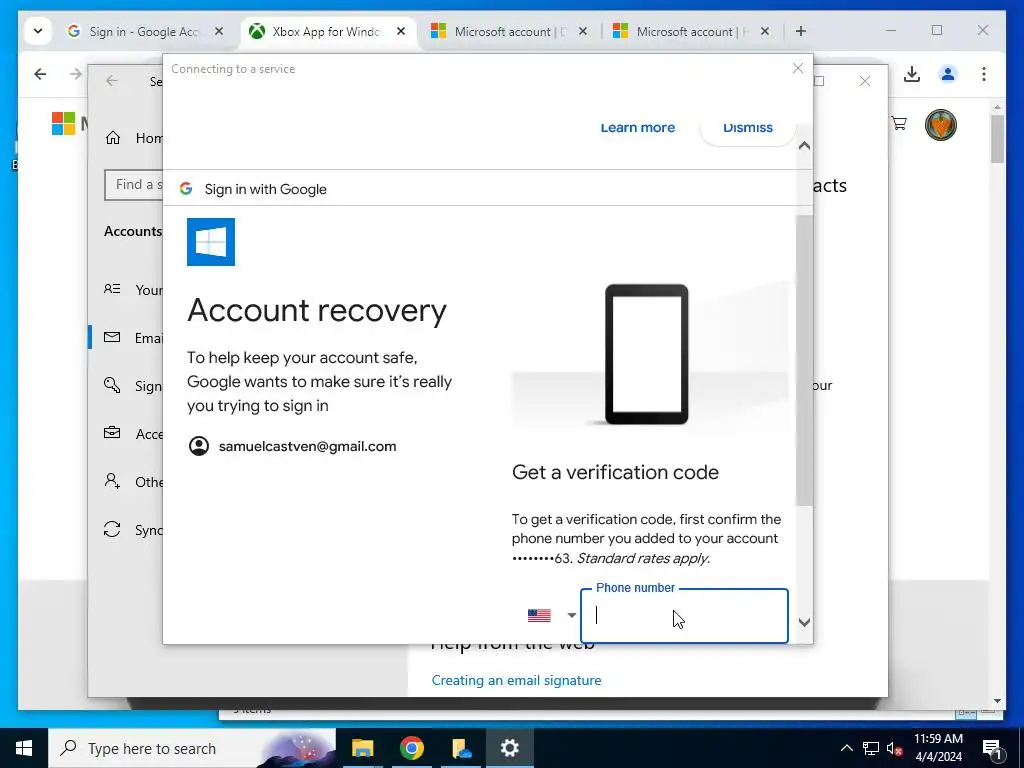Click Chrome's back navigation arrow

40,74
